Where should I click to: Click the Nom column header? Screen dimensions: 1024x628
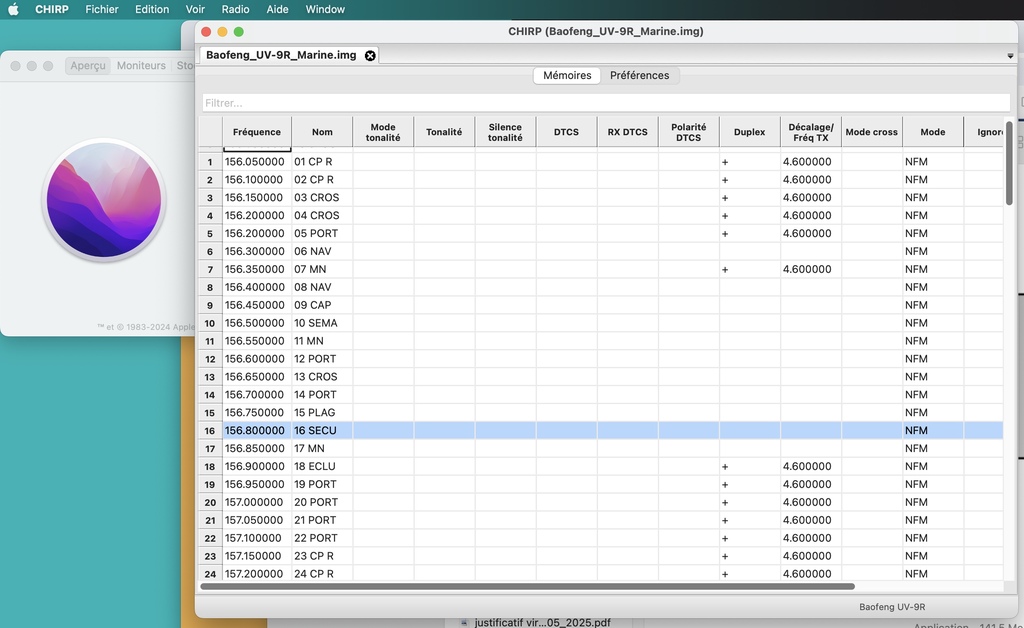(322, 132)
